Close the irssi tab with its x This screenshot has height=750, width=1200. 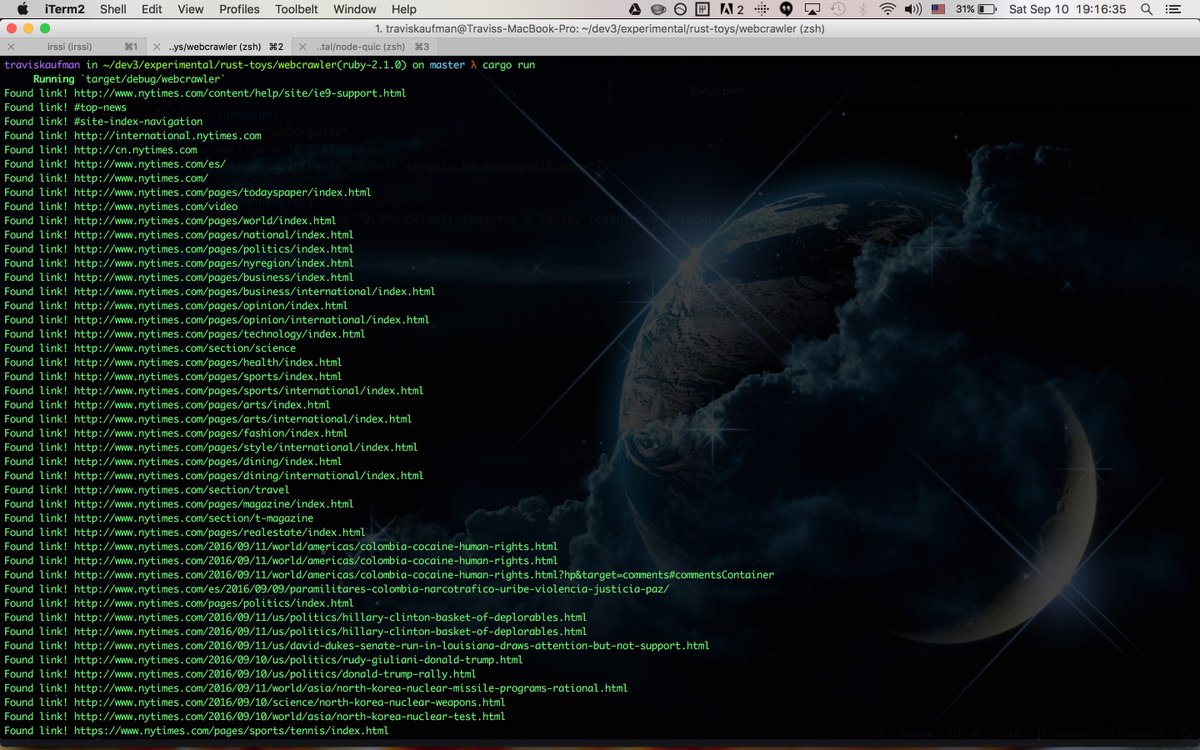(11, 47)
